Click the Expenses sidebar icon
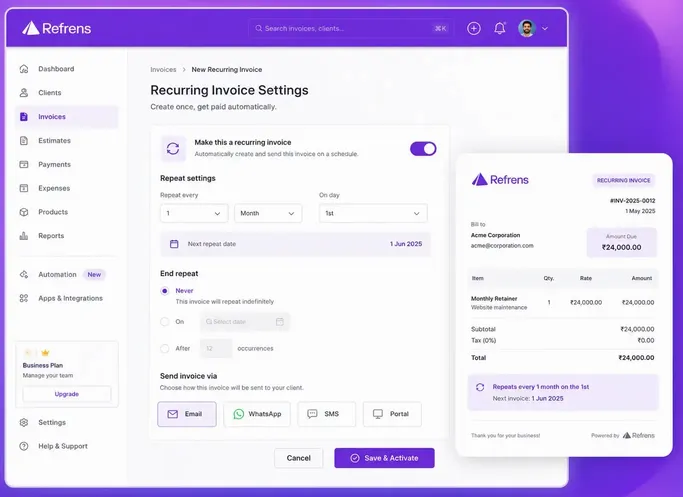The height and width of the screenshot is (497, 683). [24, 188]
